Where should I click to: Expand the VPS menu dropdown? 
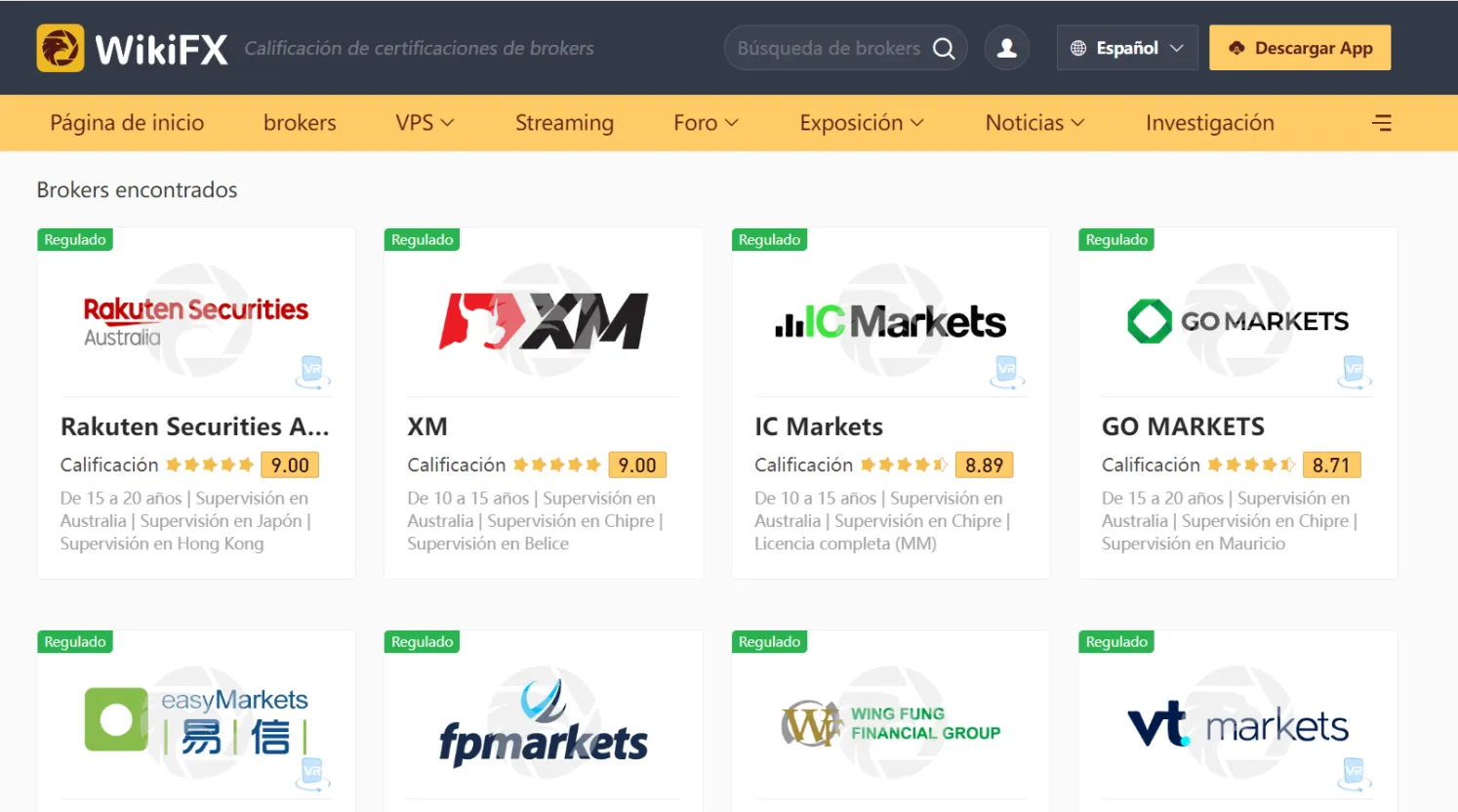(x=425, y=123)
